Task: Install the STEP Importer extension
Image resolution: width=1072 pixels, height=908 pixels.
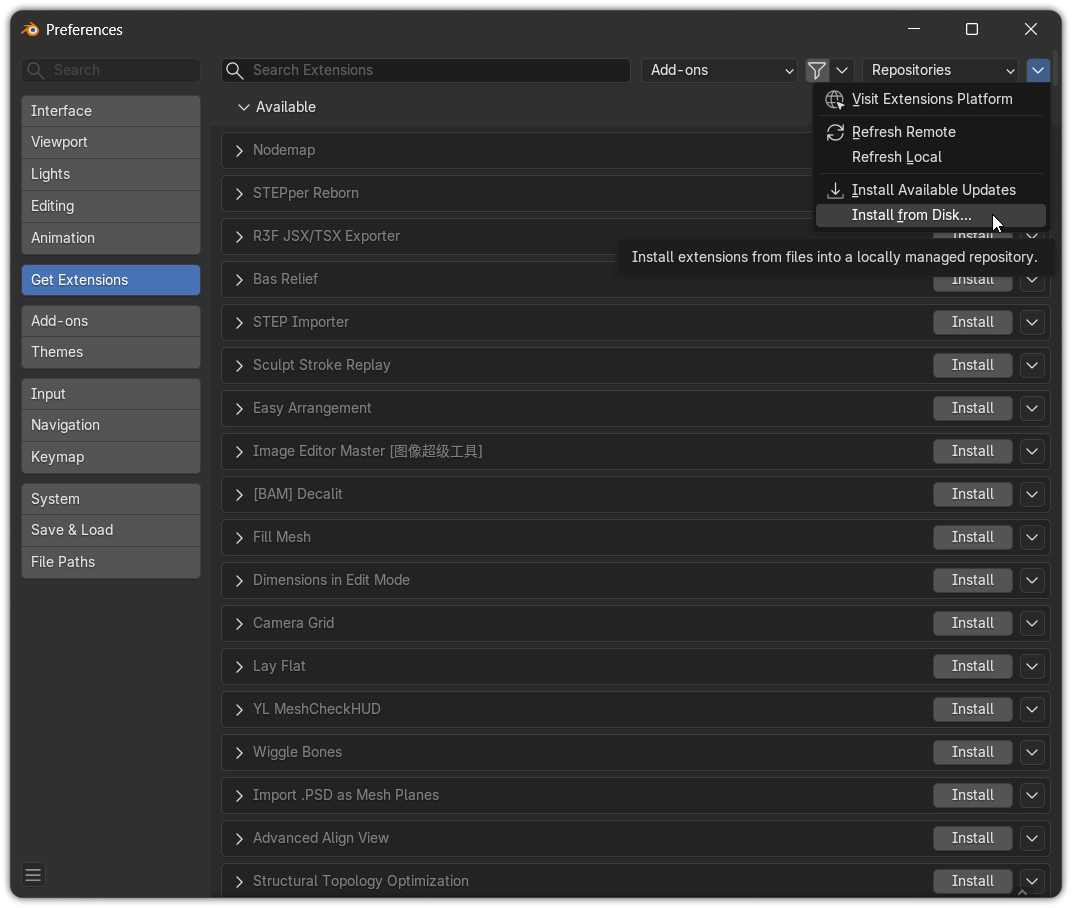Action: (972, 322)
